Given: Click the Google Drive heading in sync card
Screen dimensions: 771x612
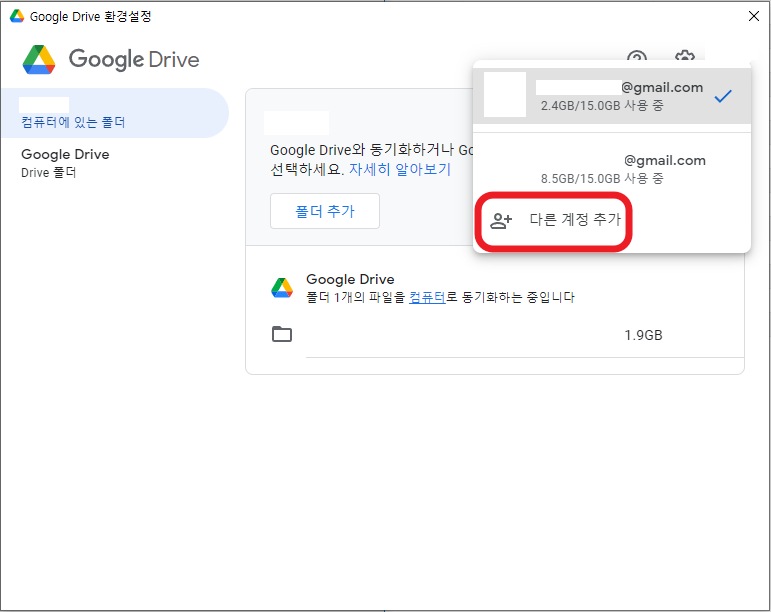Looking at the screenshot, I should pos(350,279).
